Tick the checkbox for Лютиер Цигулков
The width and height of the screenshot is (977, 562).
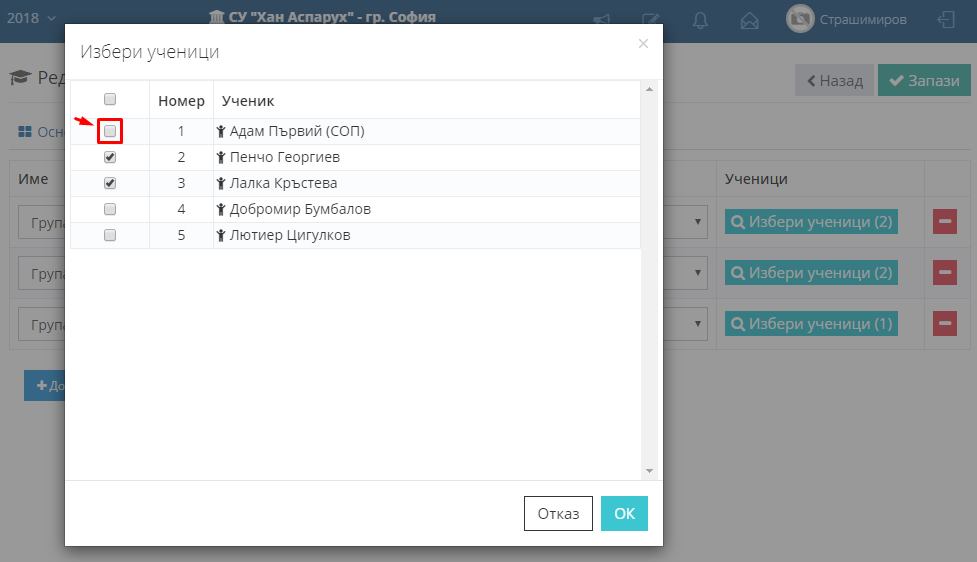pyautogui.click(x=110, y=236)
